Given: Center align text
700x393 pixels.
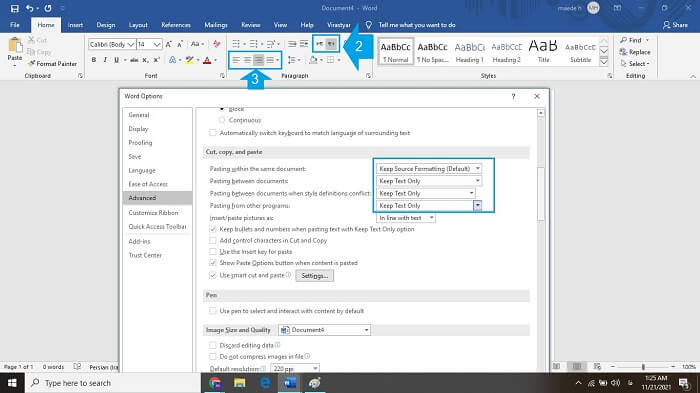Looking at the screenshot, I should [x=247, y=60].
